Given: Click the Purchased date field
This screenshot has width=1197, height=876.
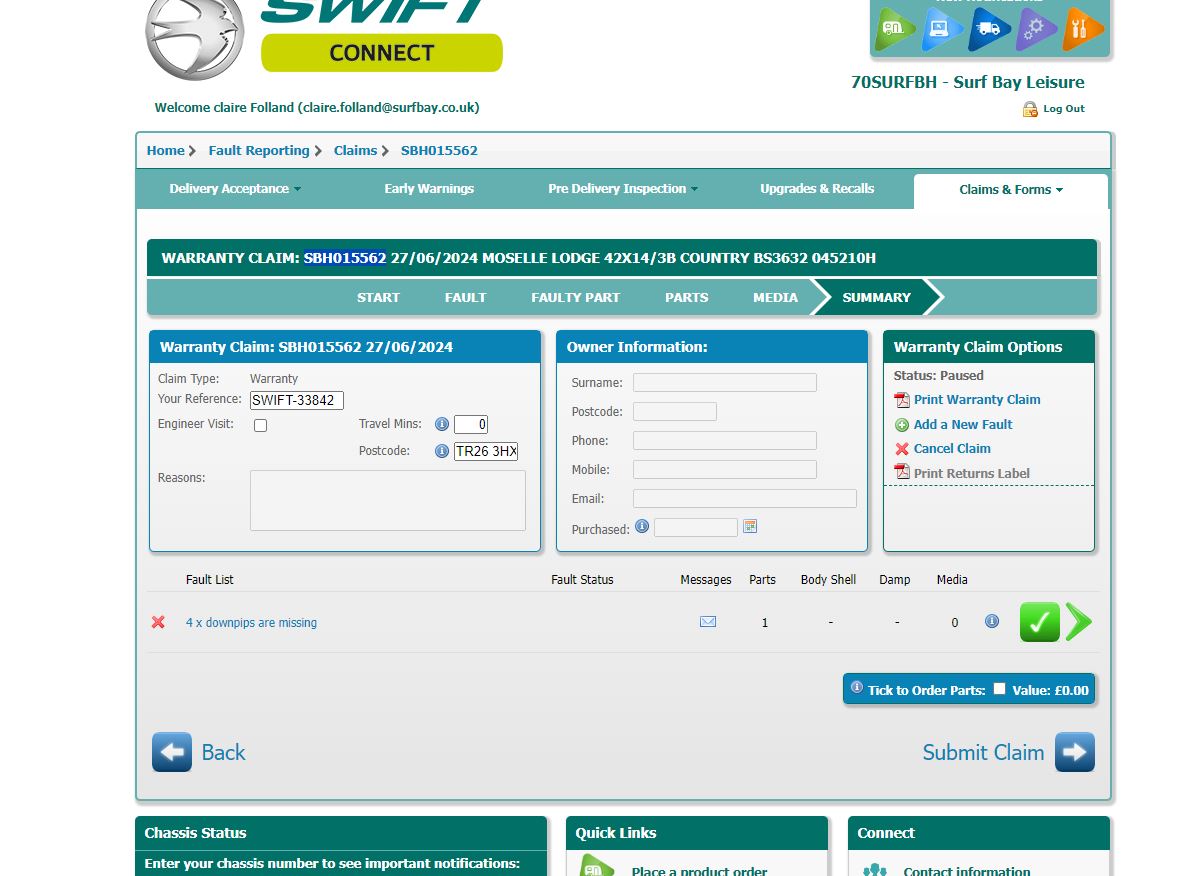Looking at the screenshot, I should 695,527.
